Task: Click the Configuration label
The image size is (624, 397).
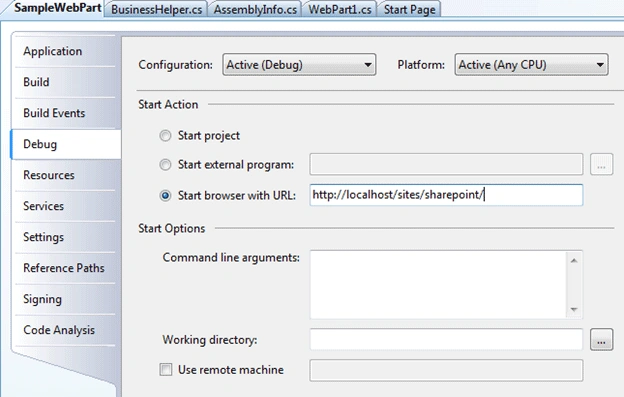Action: [x=176, y=65]
